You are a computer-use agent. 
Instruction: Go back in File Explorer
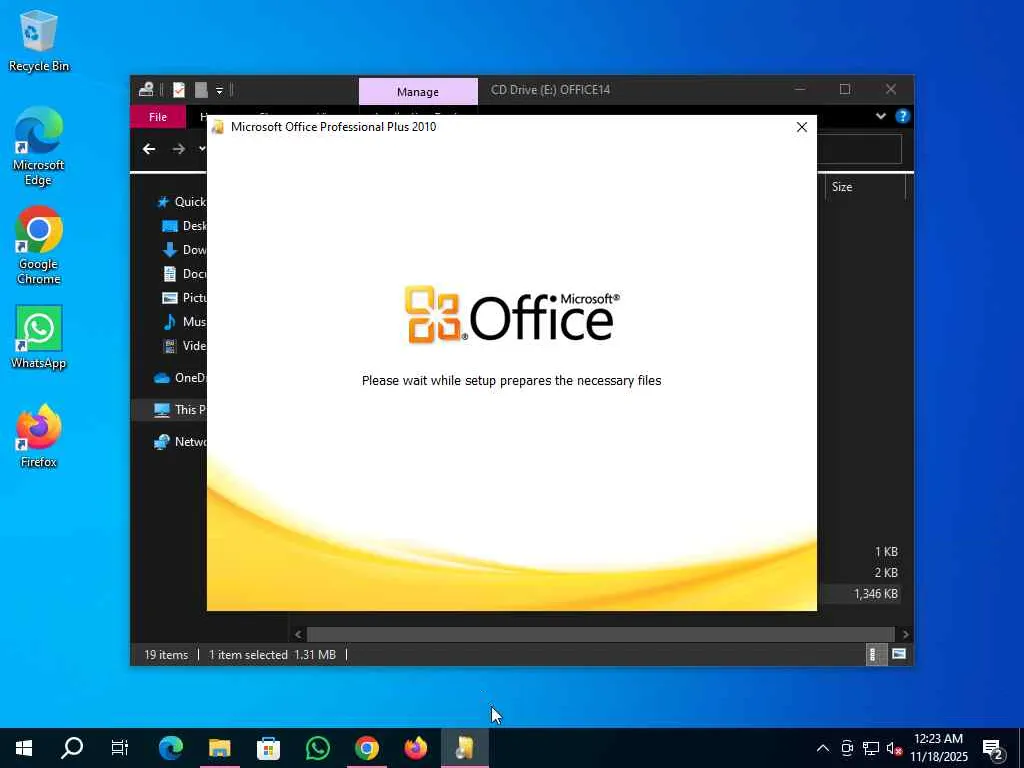pyautogui.click(x=149, y=150)
